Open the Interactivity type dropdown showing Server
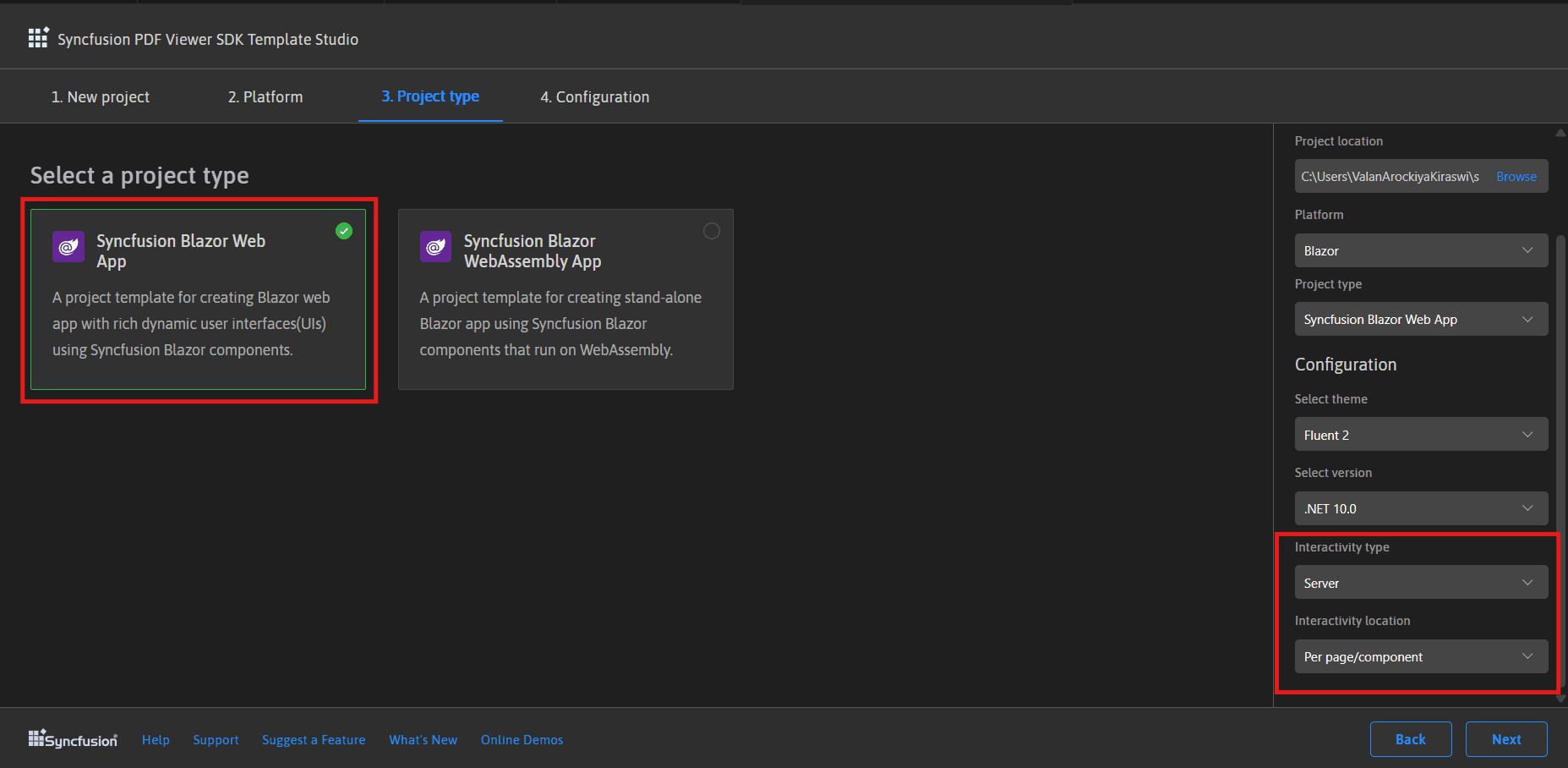Viewport: 1568px width, 768px height. (x=1421, y=583)
